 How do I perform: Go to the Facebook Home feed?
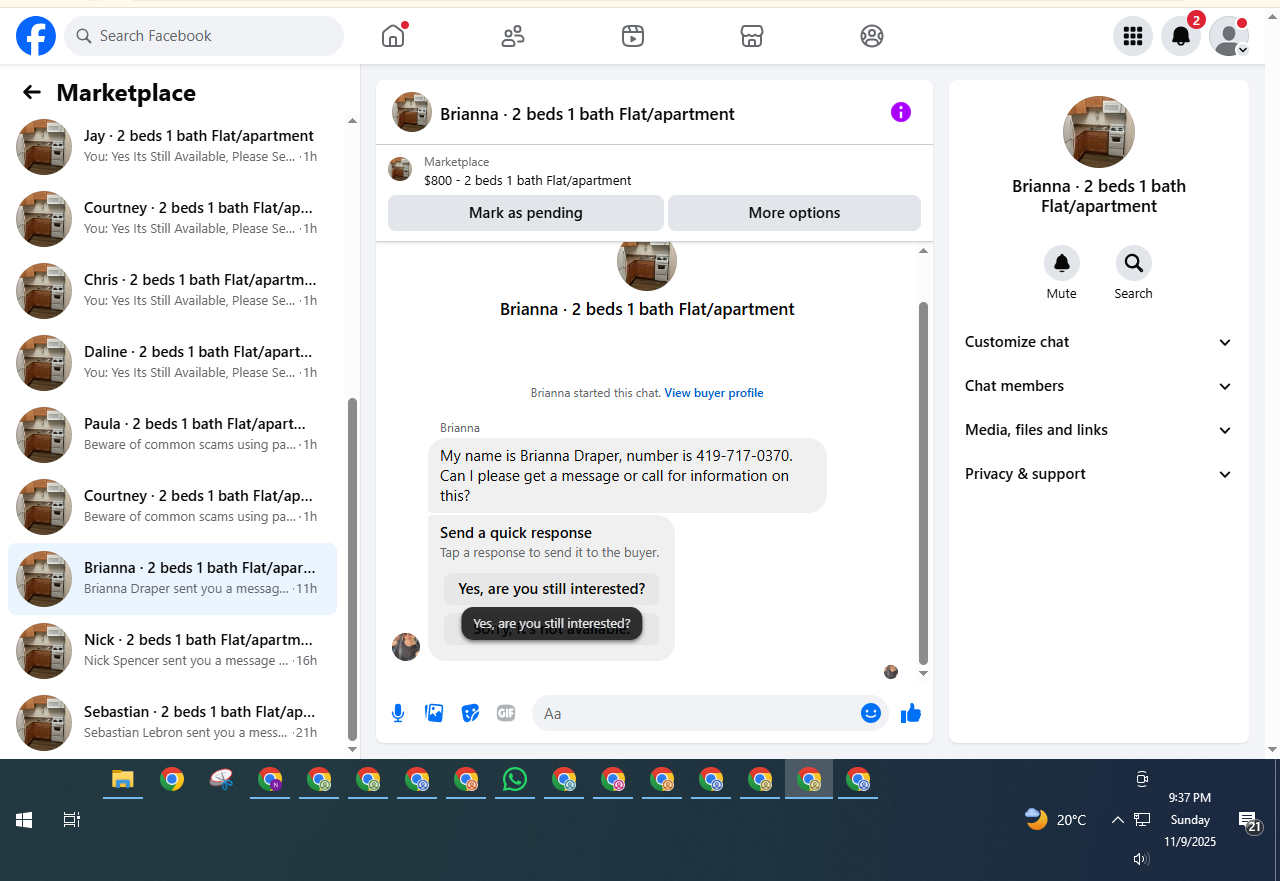point(393,36)
